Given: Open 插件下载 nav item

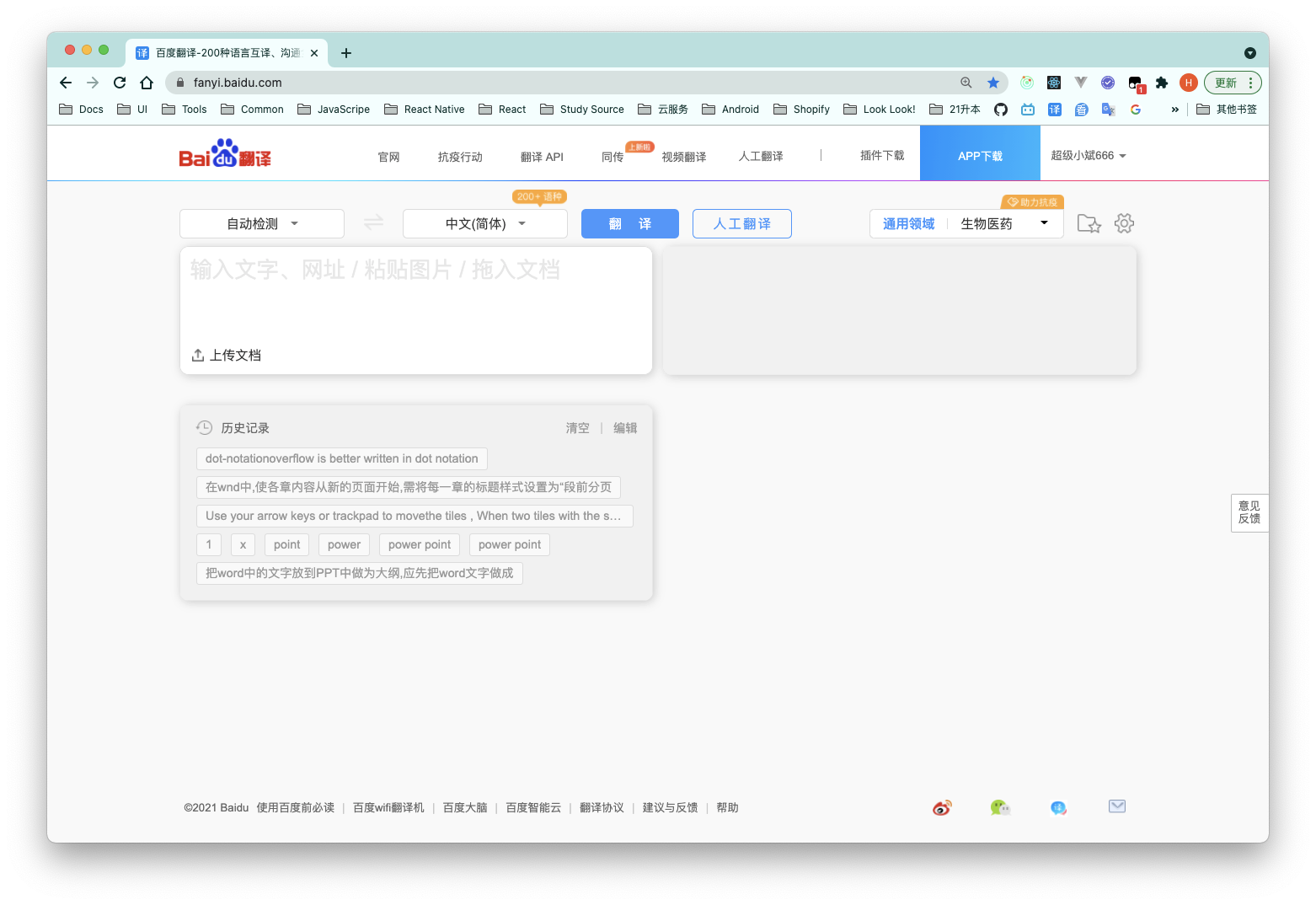Looking at the screenshot, I should tap(882, 155).
